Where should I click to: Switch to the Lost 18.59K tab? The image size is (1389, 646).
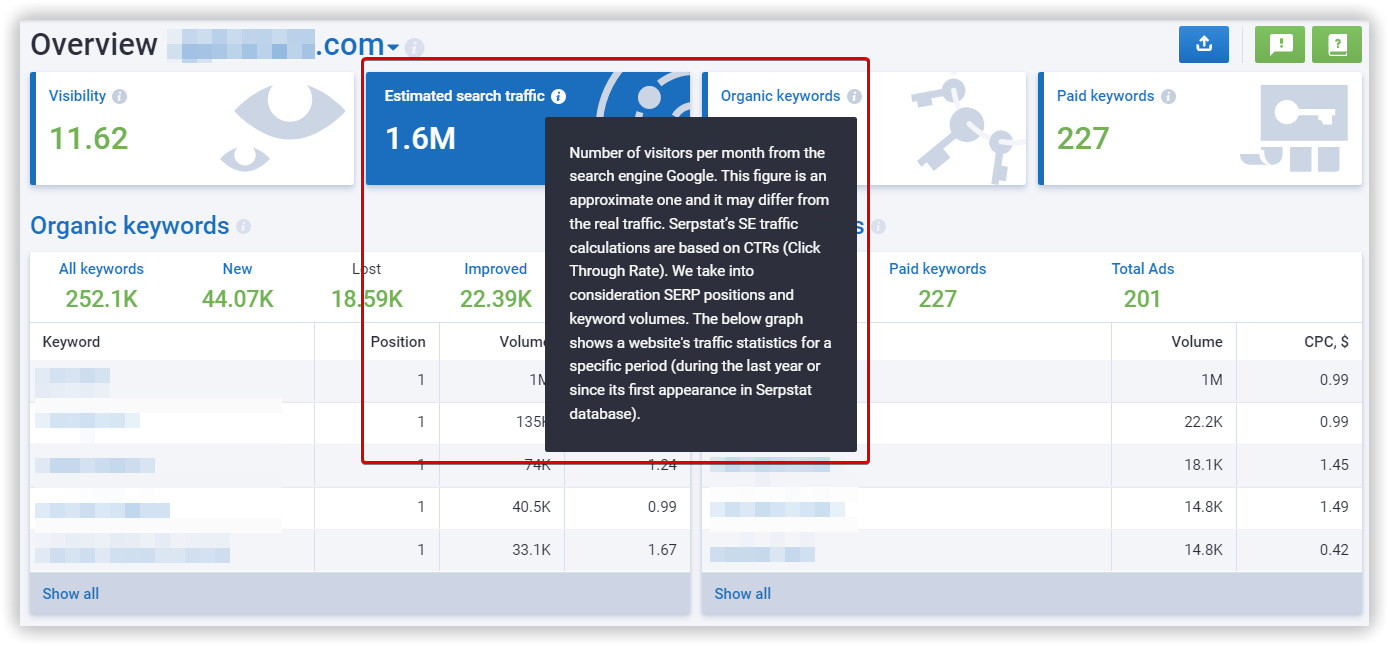click(367, 285)
